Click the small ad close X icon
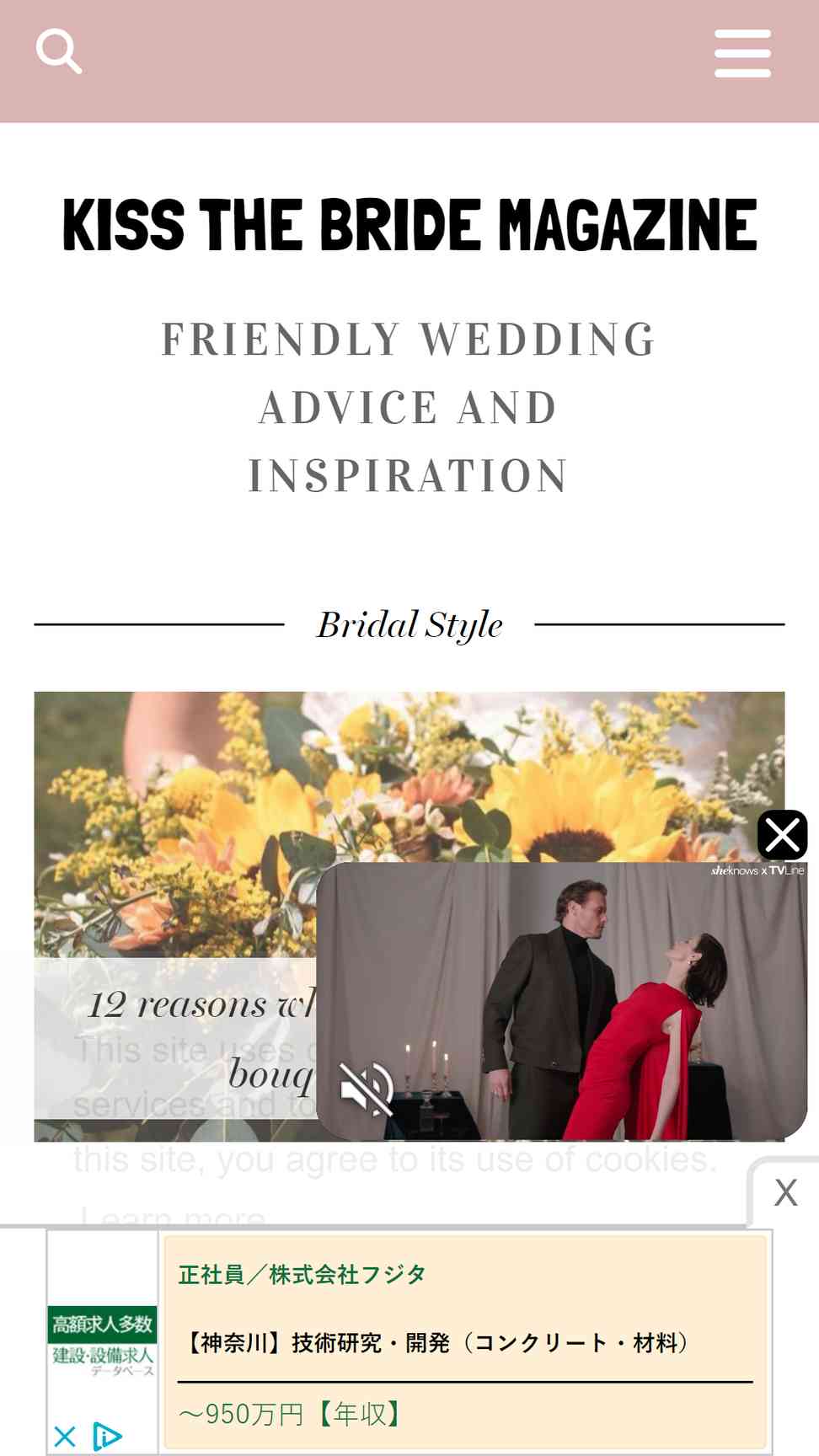Viewport: 819px width, 1456px height. (x=65, y=1437)
